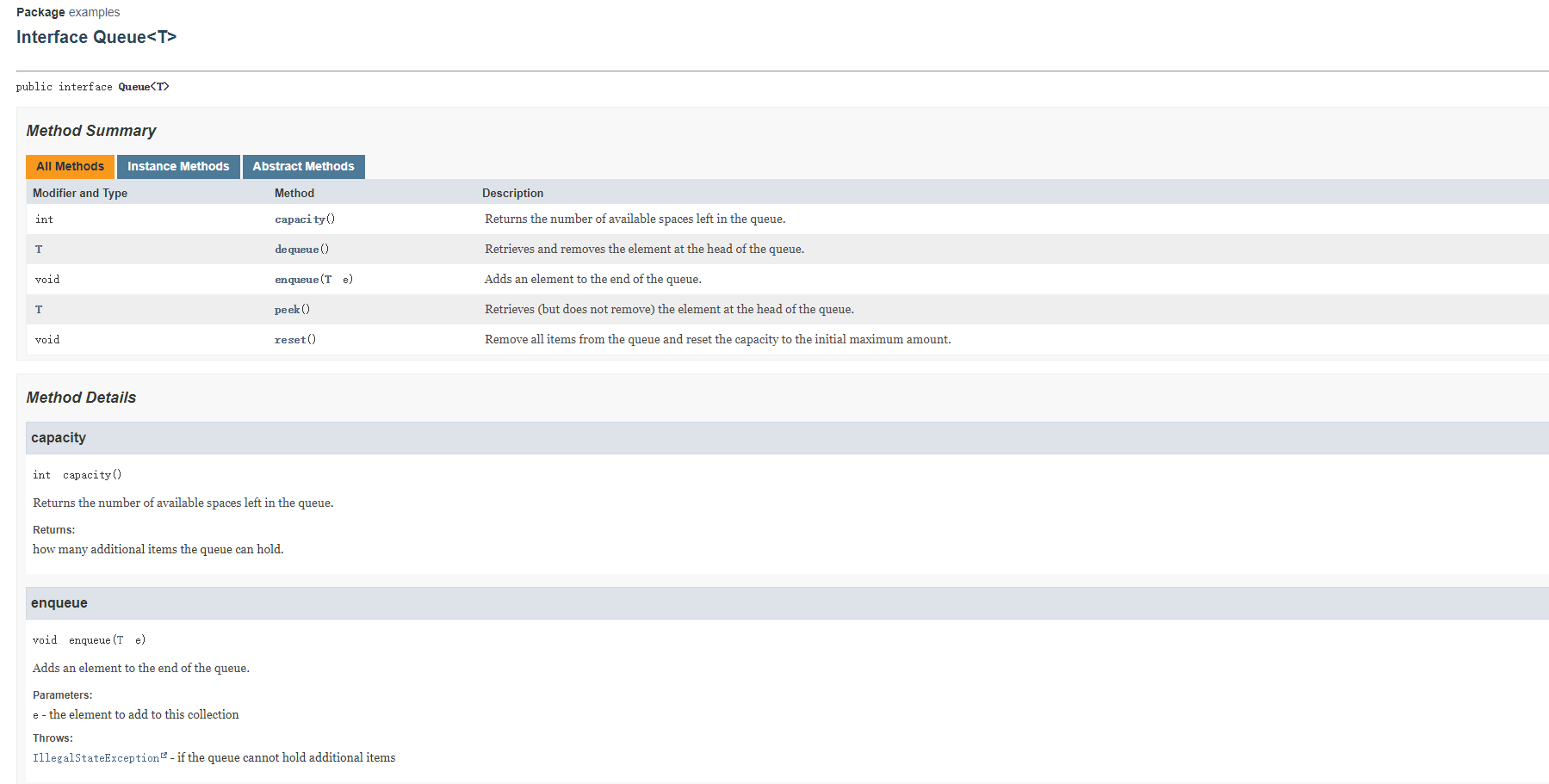Click 'Retrieves and removes the element' description
This screenshot has height=784, width=1549.
644,250
